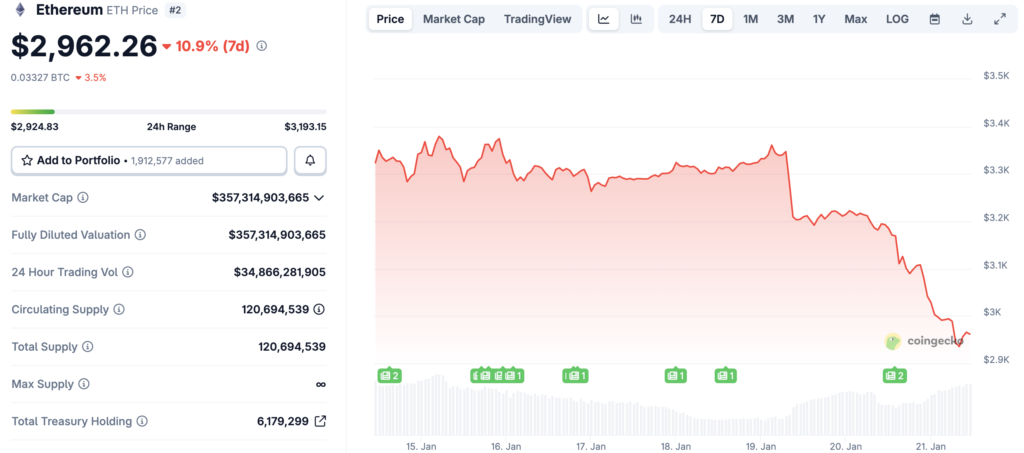The image size is (1024, 453).
Task: Select the 3M time range button
Action: 786,19
